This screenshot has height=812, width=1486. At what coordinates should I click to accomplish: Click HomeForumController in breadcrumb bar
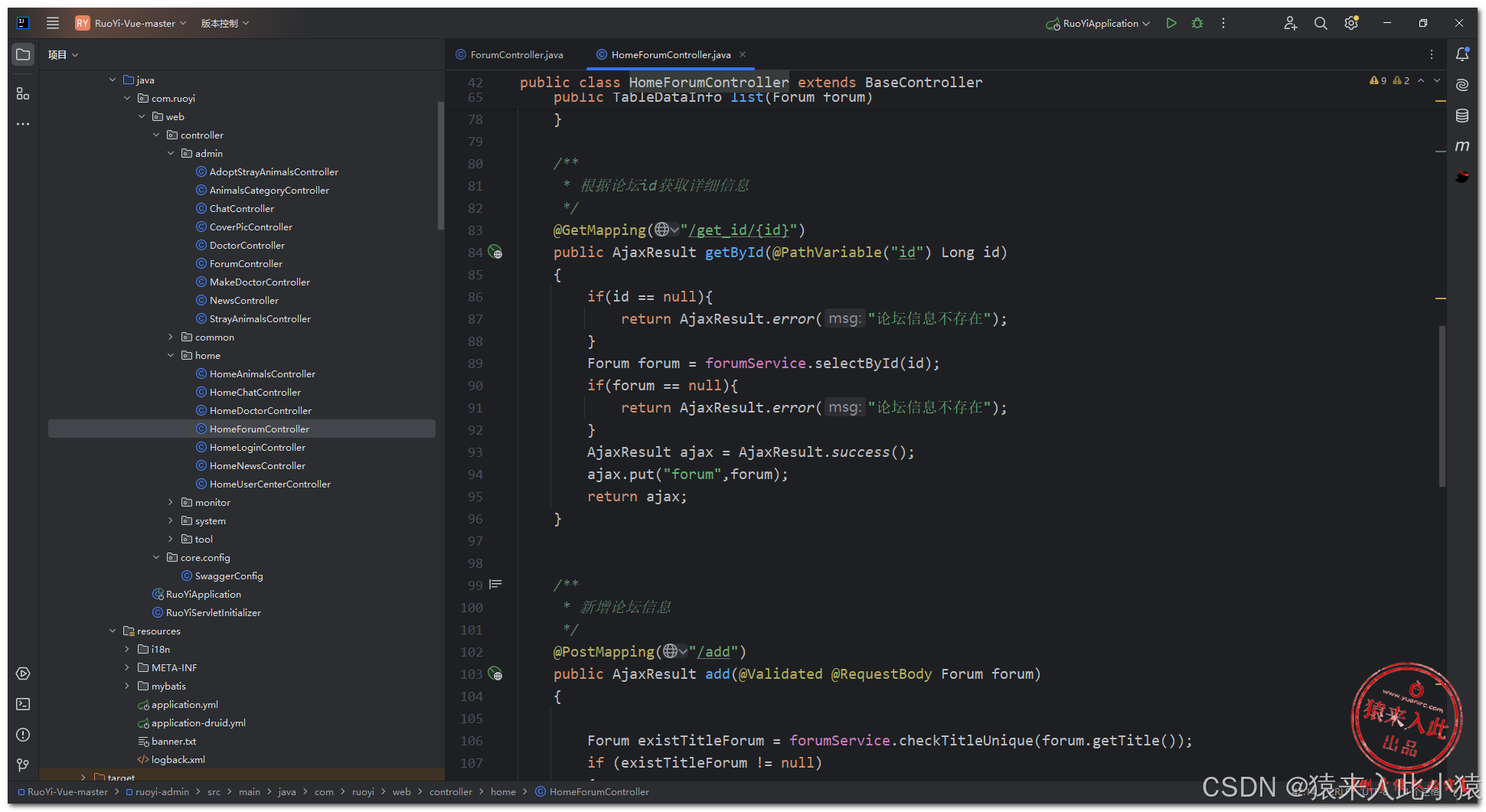coord(593,791)
